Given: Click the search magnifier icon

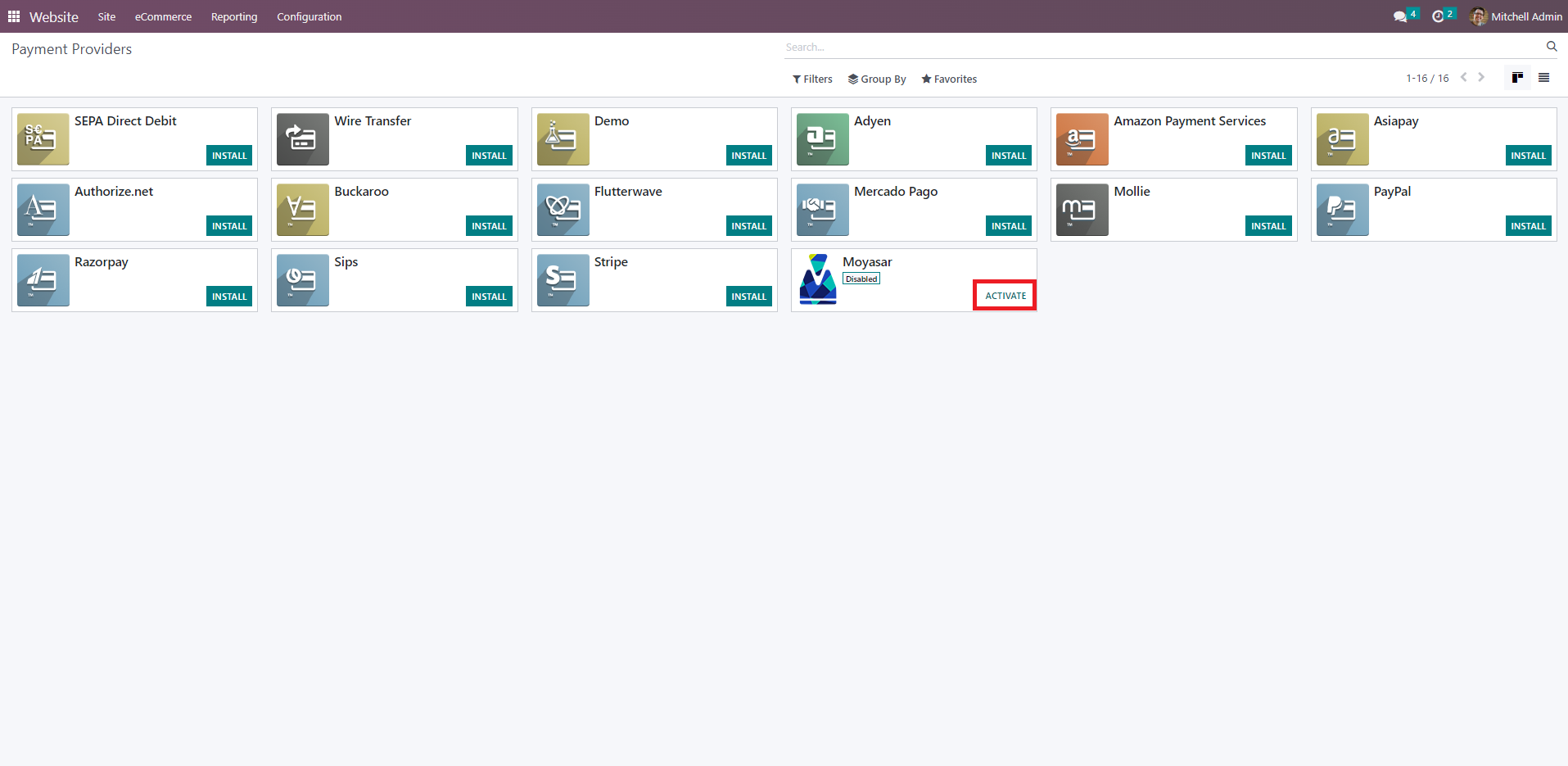Looking at the screenshot, I should tap(1551, 47).
